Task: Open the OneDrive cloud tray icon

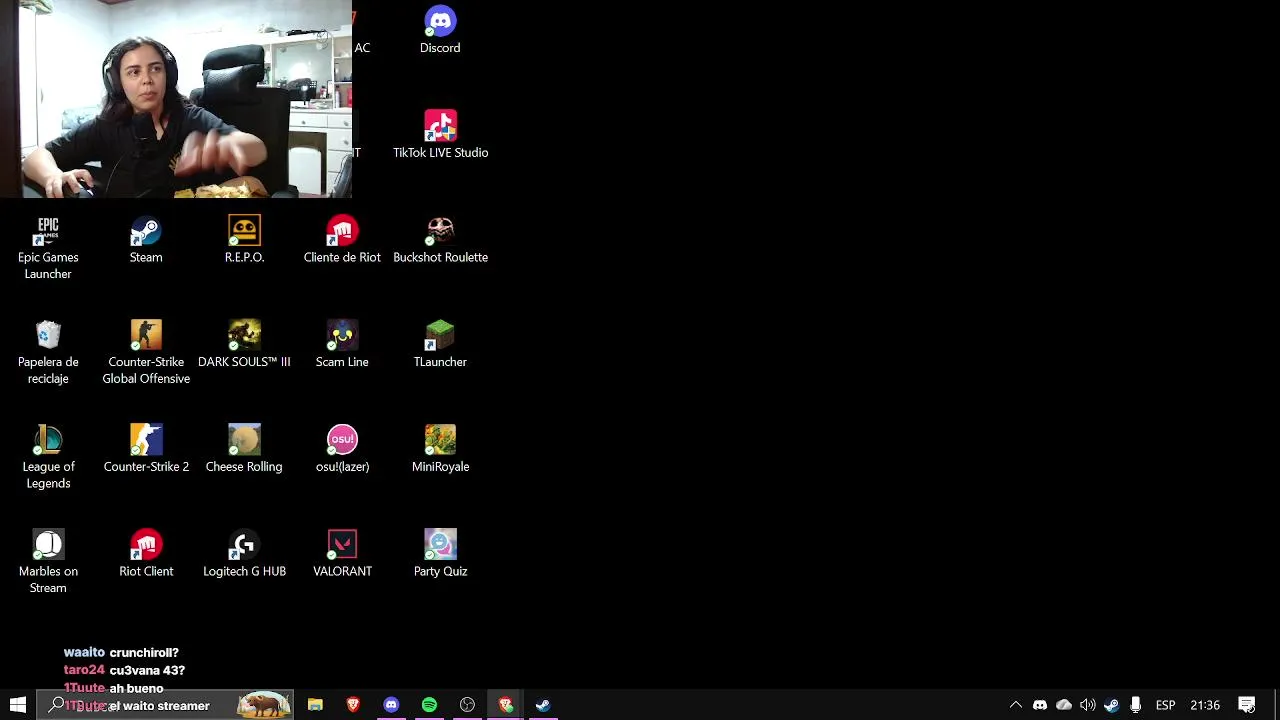Action: pos(1064,705)
